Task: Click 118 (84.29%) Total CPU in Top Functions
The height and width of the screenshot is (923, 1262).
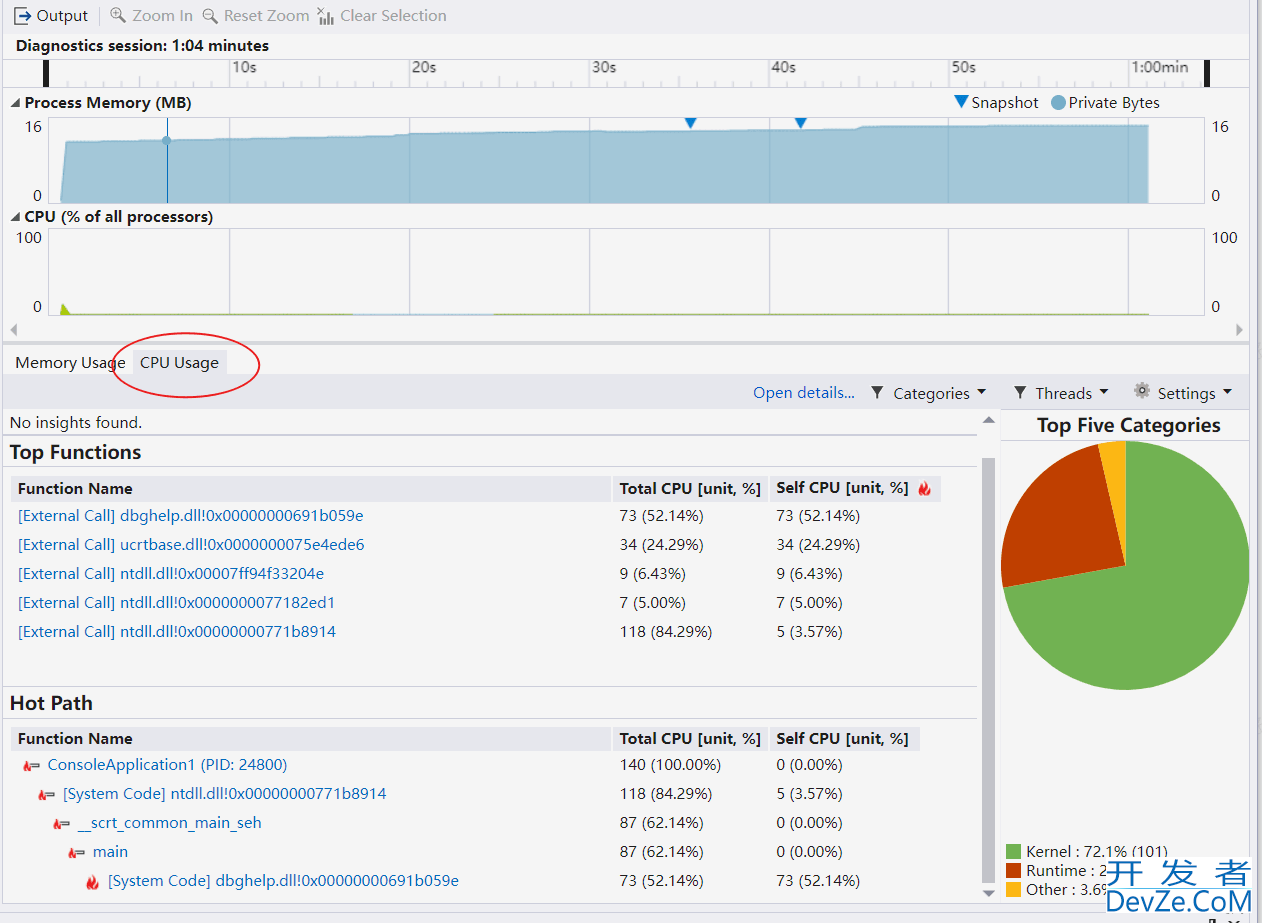Action: (x=665, y=632)
